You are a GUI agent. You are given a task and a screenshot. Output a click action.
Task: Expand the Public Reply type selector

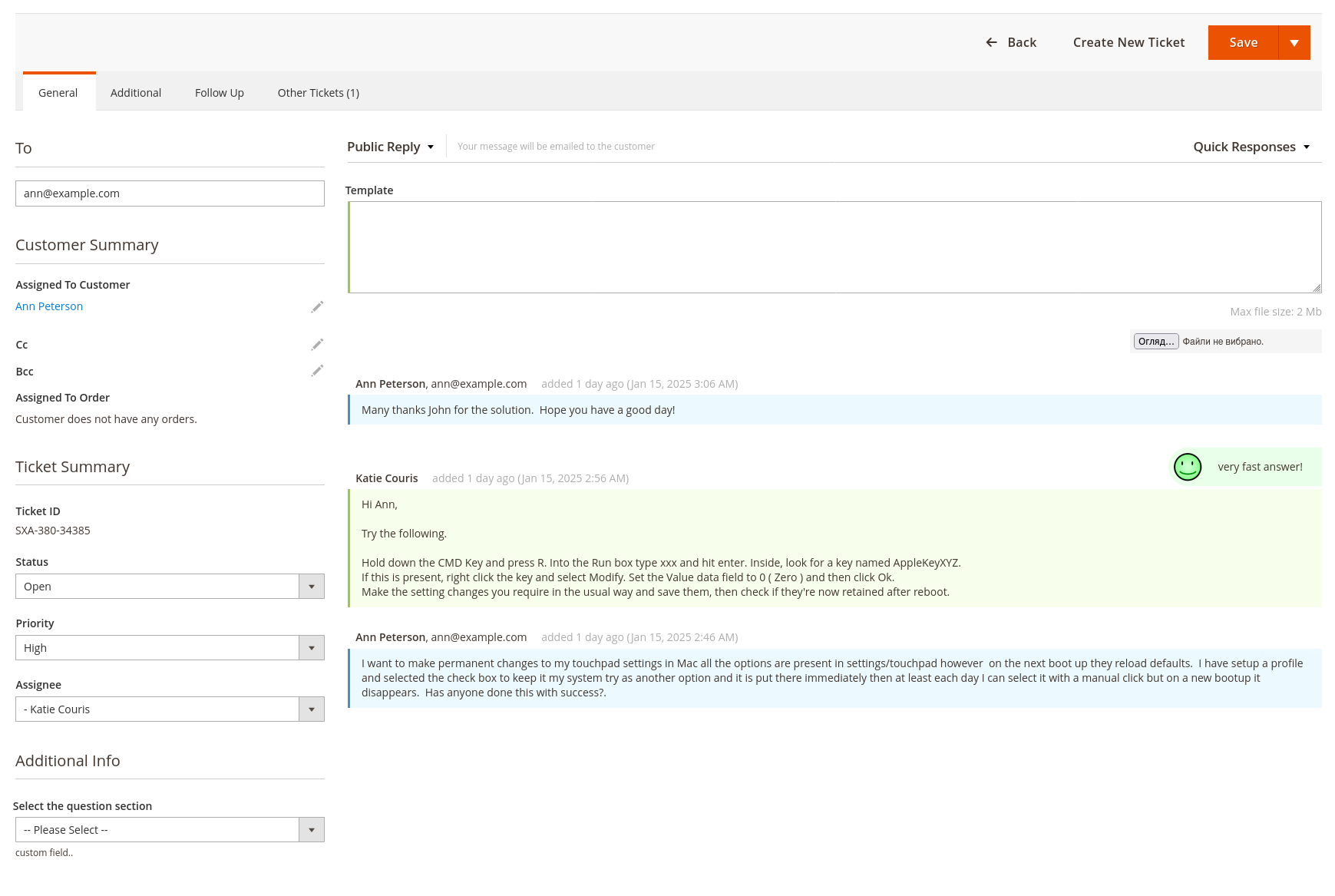click(390, 147)
